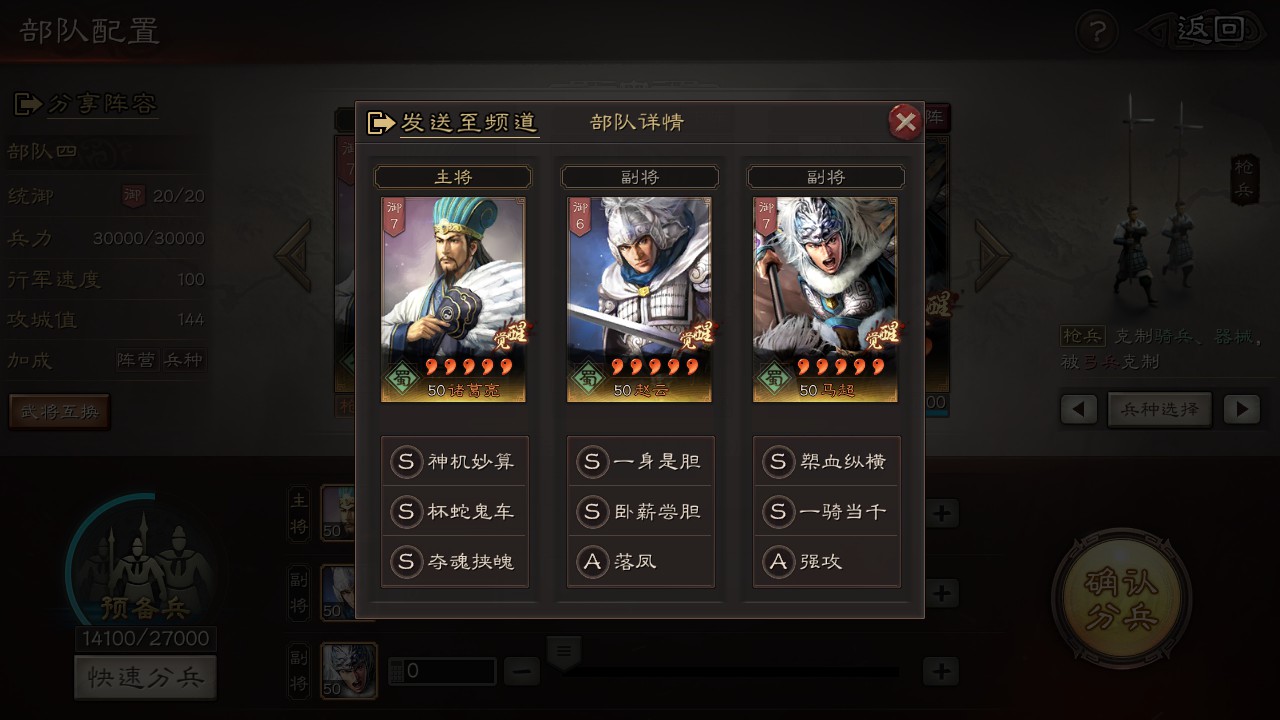Select the 赵云 general card
1280x720 pixels.
click(640, 299)
